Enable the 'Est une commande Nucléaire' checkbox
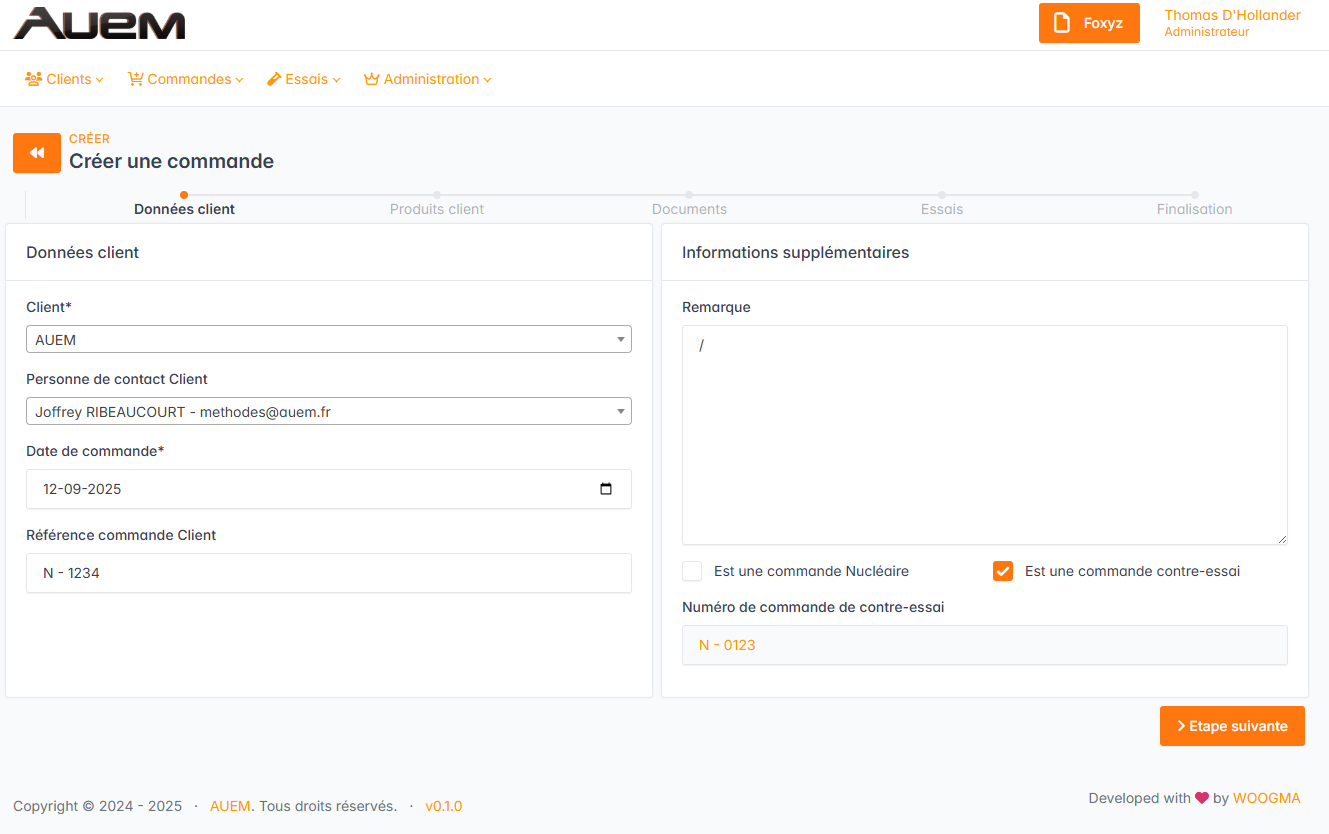Viewport: 1329px width, 834px height. tap(692, 571)
